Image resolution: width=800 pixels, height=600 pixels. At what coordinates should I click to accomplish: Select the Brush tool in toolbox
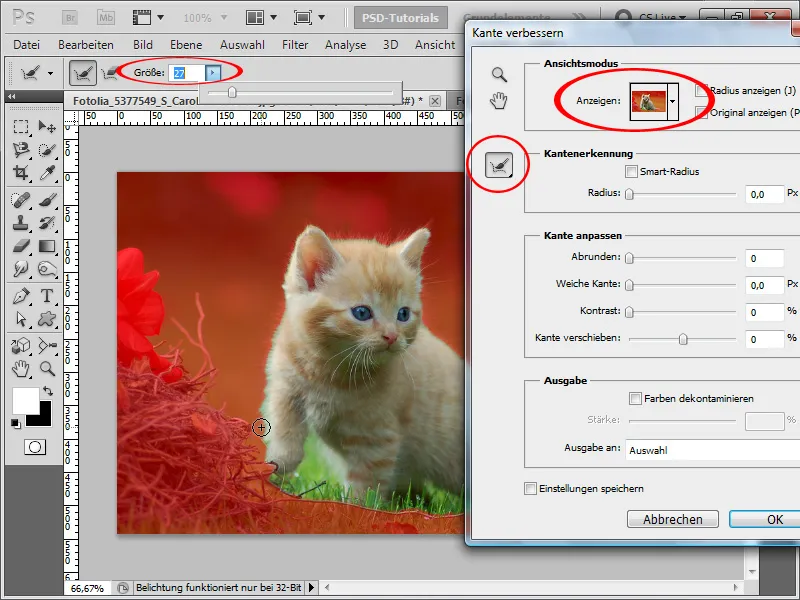pos(47,199)
